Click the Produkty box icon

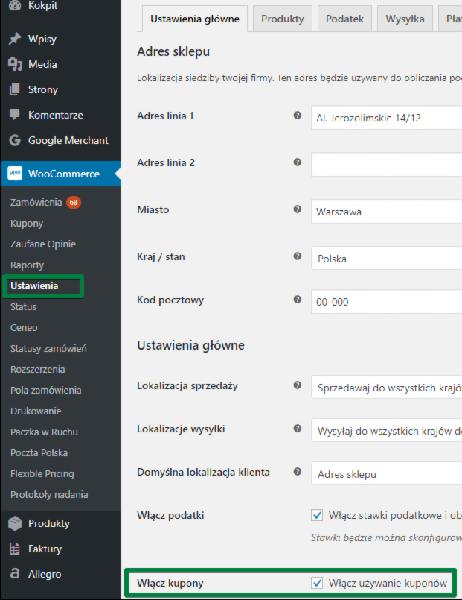point(15,523)
